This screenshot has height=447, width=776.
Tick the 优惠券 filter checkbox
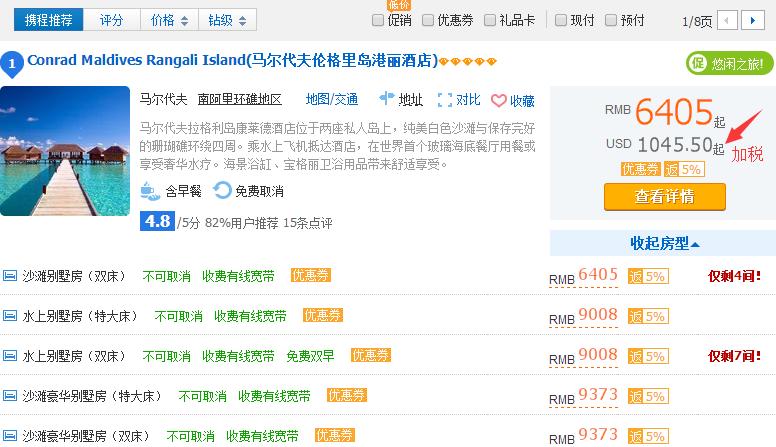pyautogui.click(x=428, y=20)
